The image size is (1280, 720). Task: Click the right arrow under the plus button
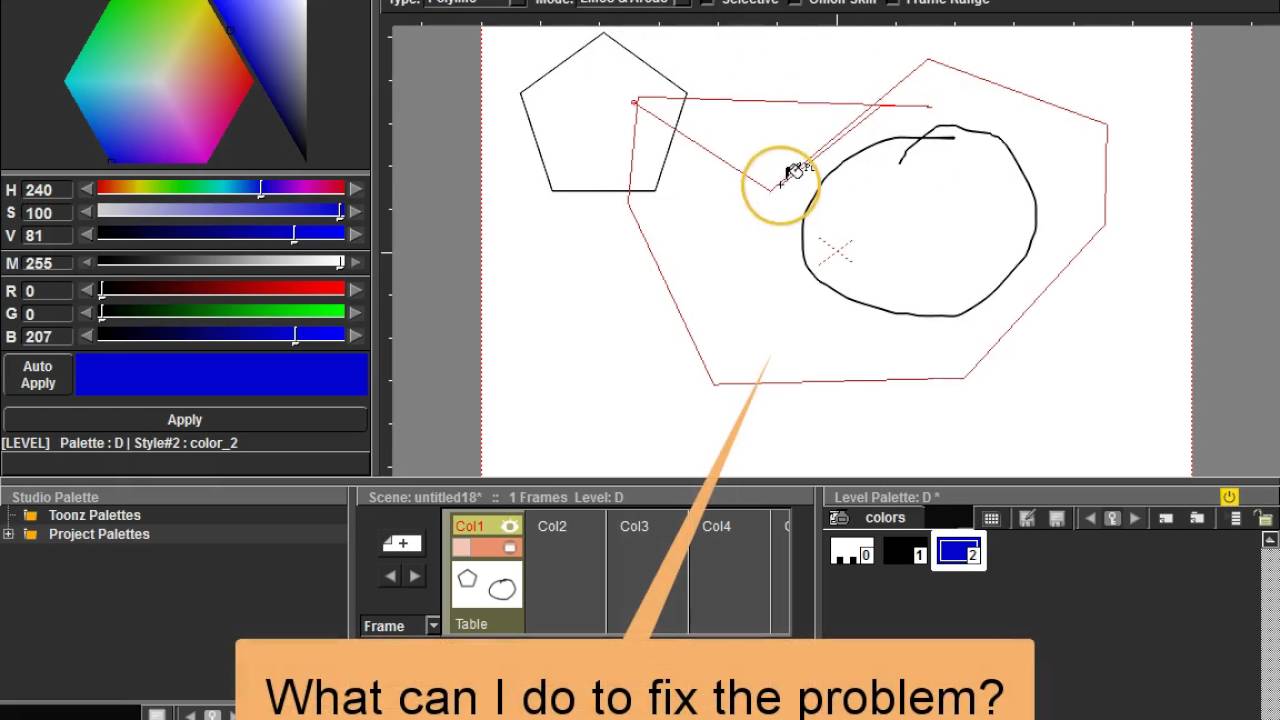(415, 575)
